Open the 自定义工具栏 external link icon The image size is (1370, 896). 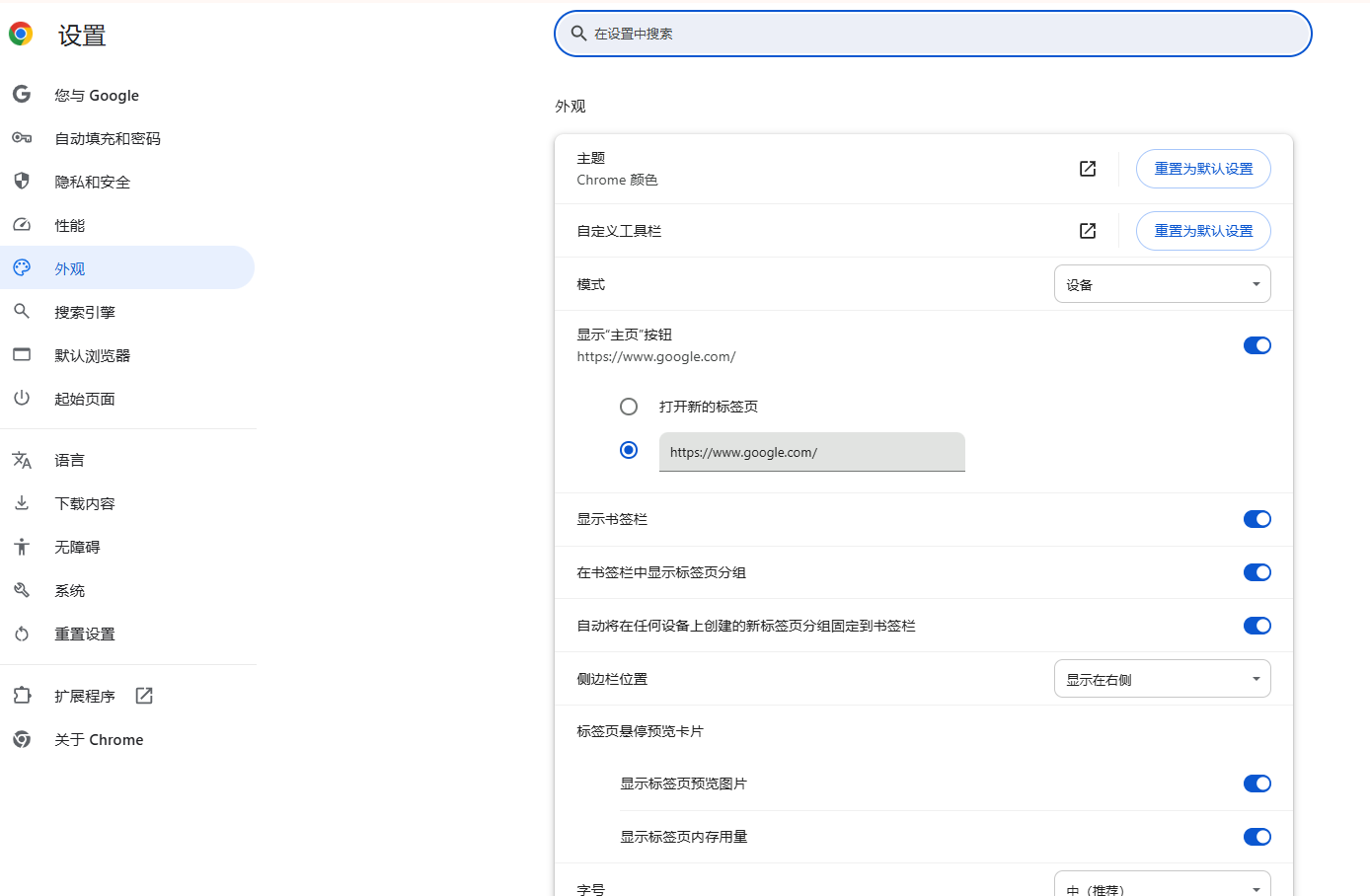coord(1088,231)
